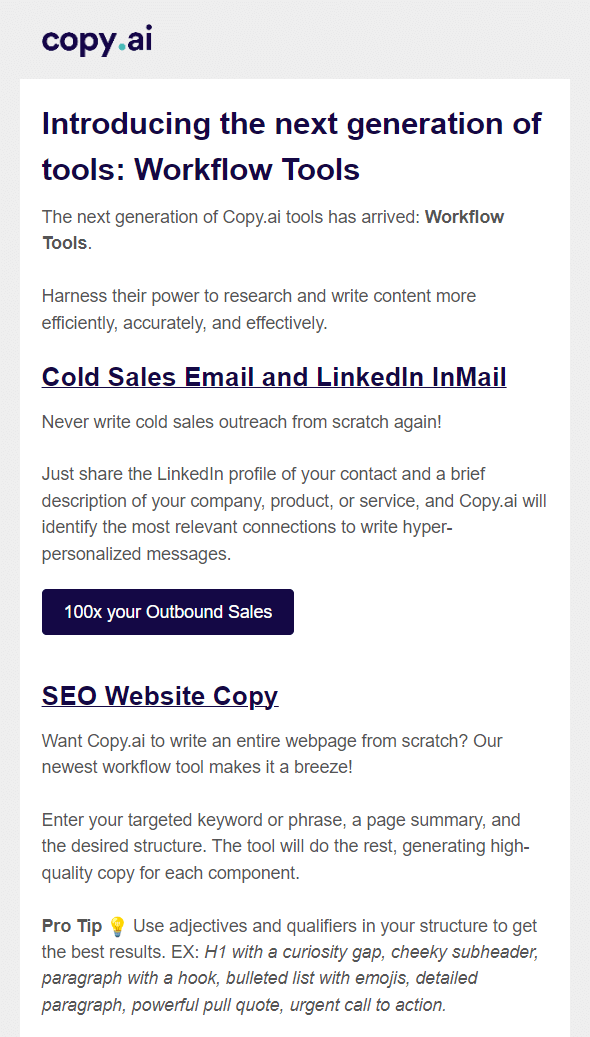Click the gray header band above the card
This screenshot has width=590, height=1037.
tap(400, 40)
